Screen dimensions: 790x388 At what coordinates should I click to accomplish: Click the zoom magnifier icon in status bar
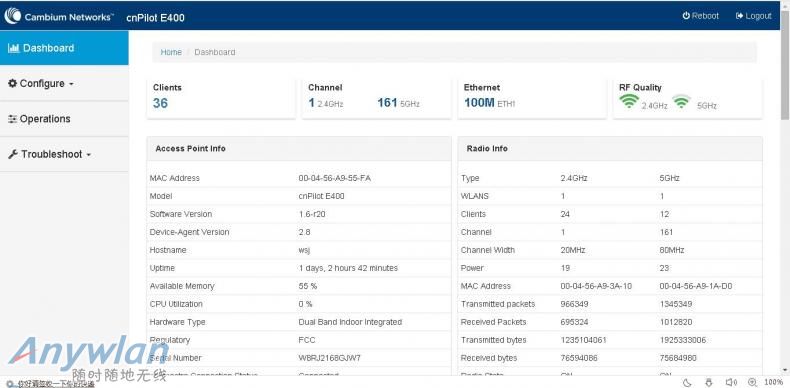(752, 382)
